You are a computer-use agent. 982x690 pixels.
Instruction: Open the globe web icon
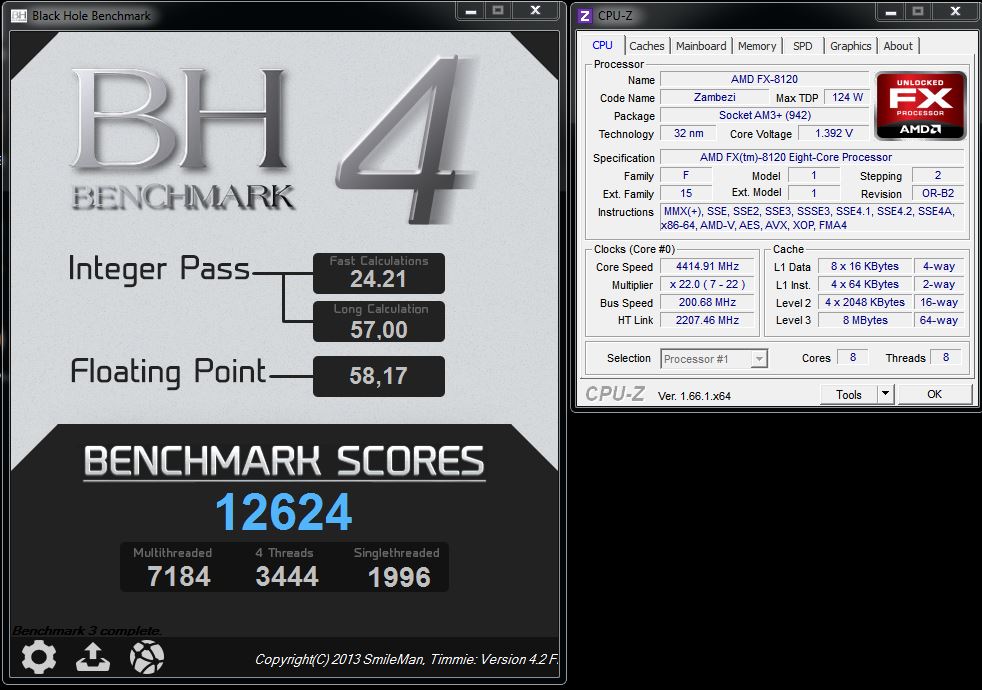pyautogui.click(x=147, y=657)
